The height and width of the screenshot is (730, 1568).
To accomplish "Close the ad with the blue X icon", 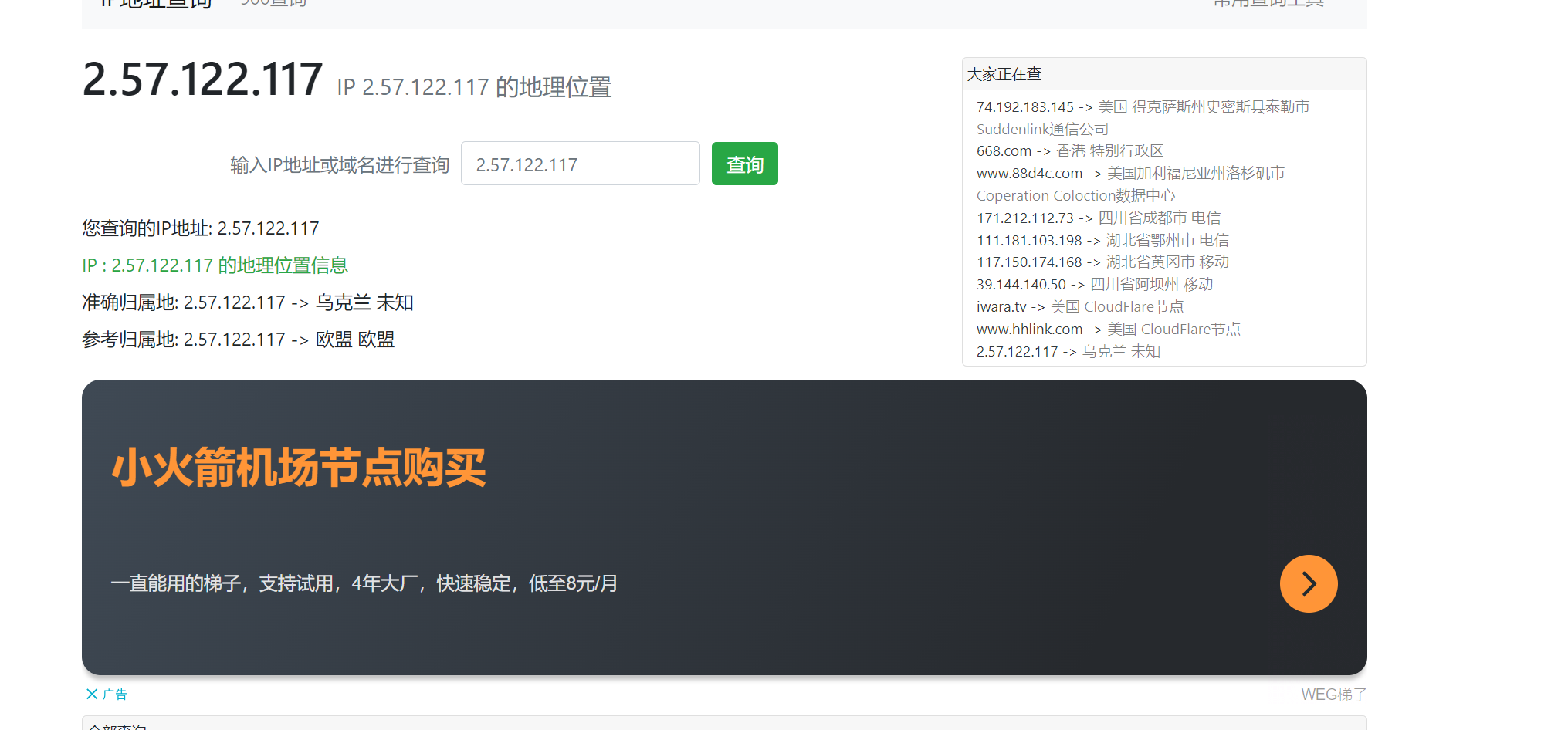I will pyautogui.click(x=92, y=694).
